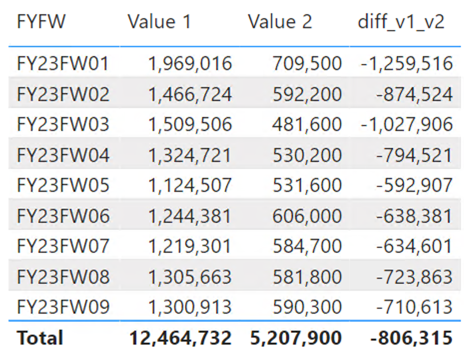Screen dimensions: 470x360
Task: Click the Value 2 total 5,207,900
Action: click(x=296, y=338)
